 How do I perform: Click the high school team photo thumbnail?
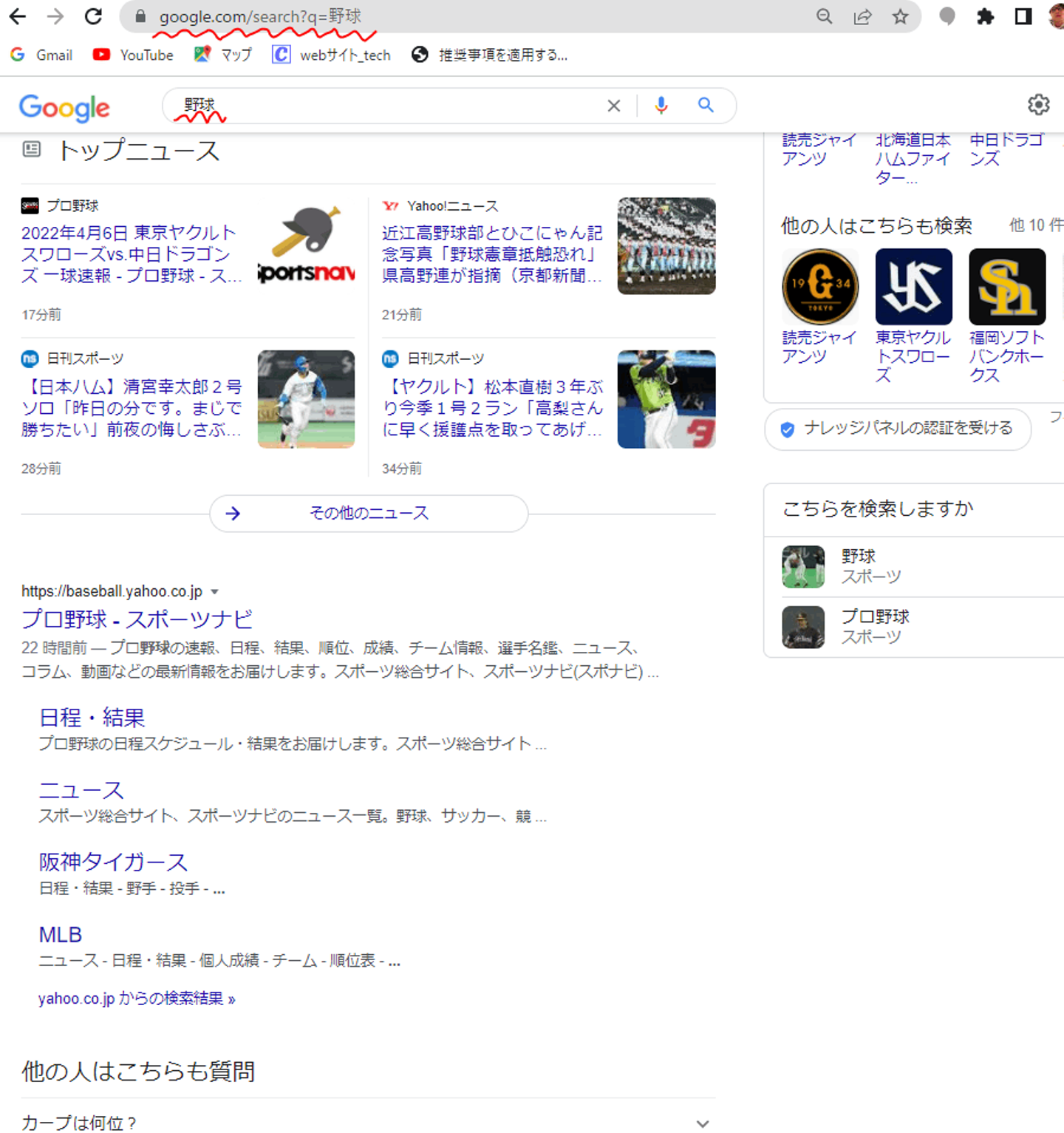click(666, 246)
